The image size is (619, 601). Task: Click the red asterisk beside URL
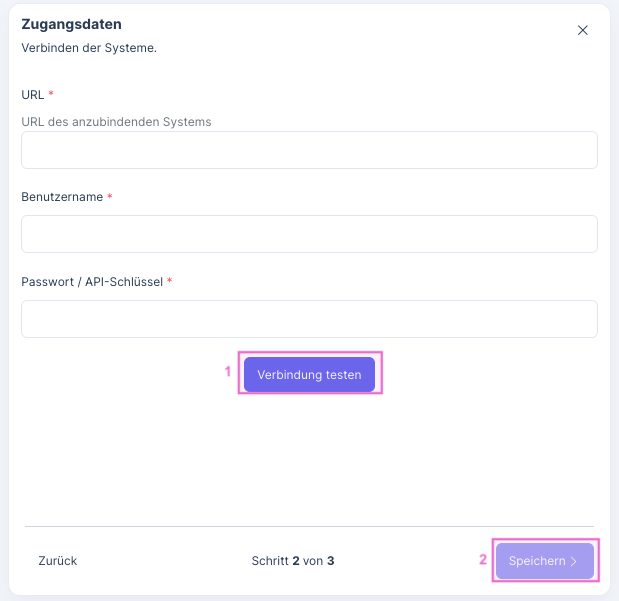51,94
